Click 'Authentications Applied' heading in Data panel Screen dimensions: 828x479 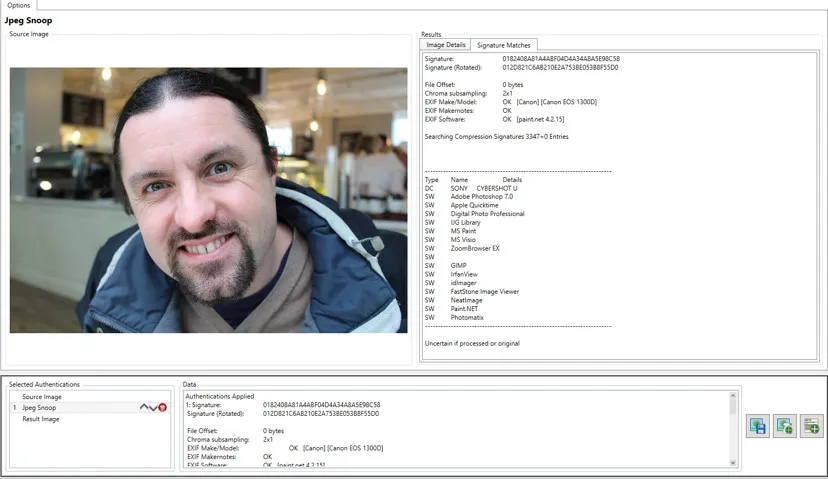pos(220,396)
